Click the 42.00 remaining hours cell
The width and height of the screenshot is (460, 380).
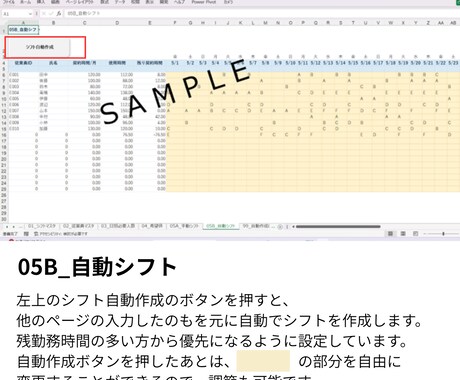point(150,117)
